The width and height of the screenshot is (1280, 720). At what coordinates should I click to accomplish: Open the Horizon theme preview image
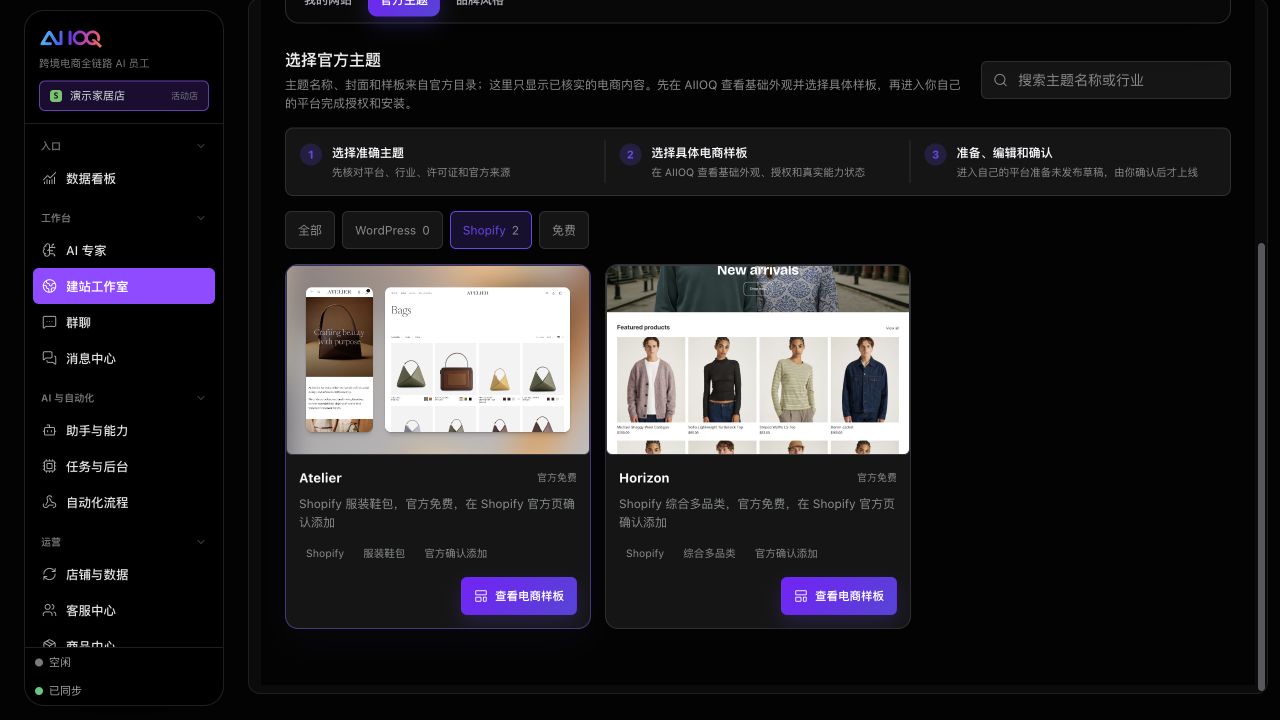pos(758,360)
